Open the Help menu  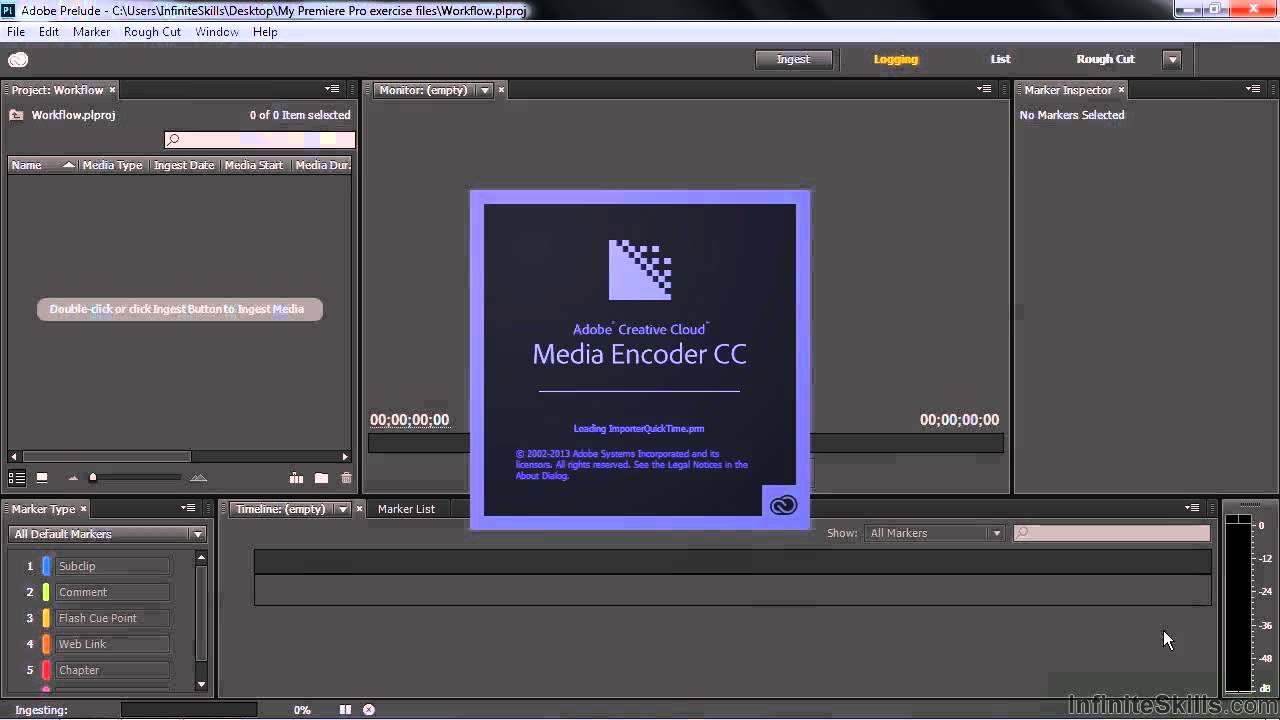pos(265,32)
